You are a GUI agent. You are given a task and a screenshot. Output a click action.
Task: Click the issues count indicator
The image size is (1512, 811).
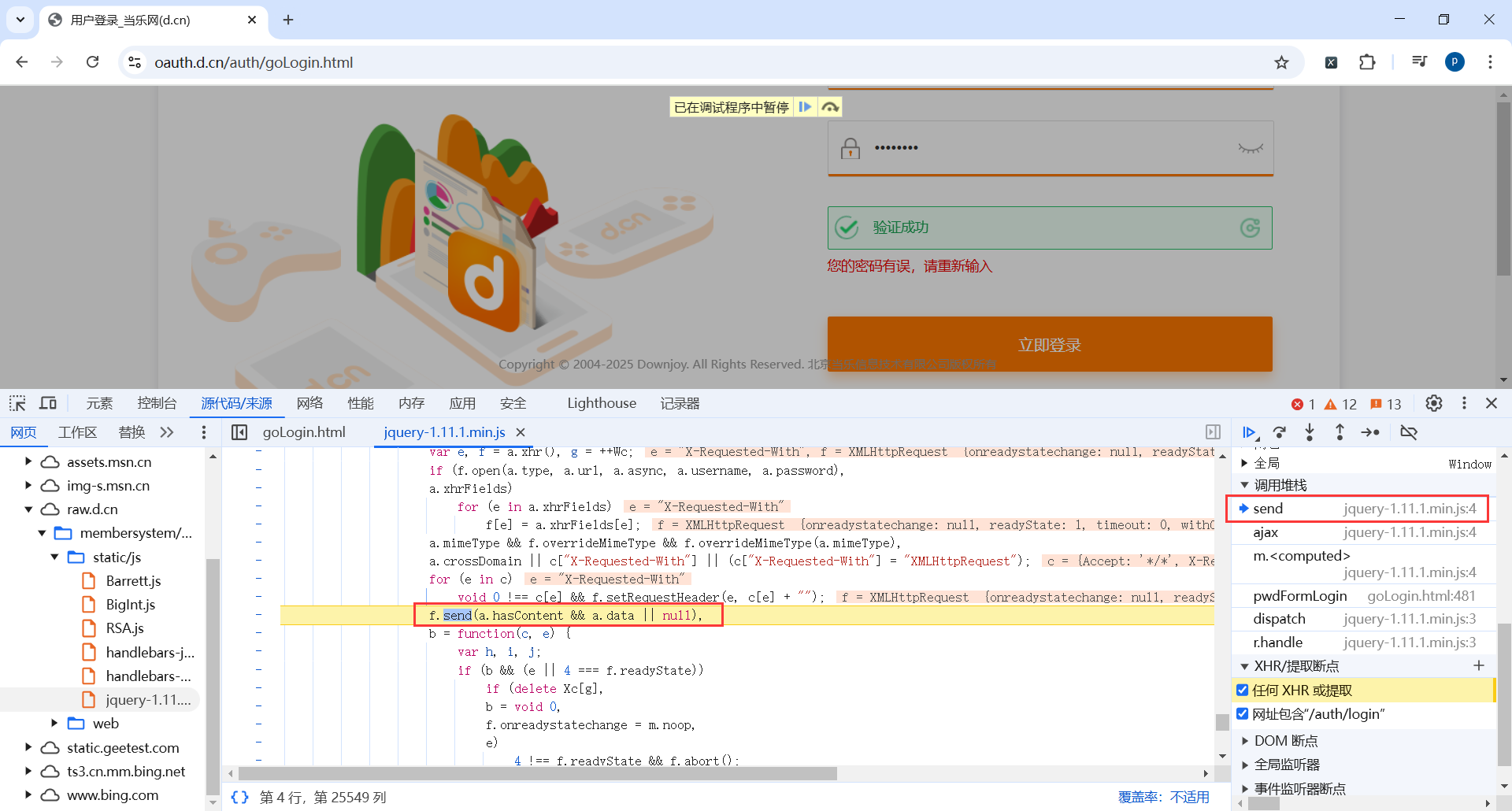point(1386,404)
